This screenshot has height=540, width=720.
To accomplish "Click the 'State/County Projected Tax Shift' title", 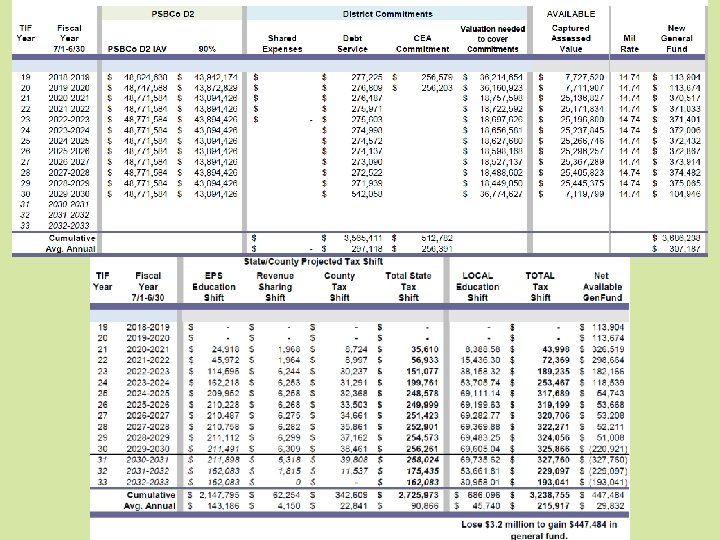I will (313, 262).
